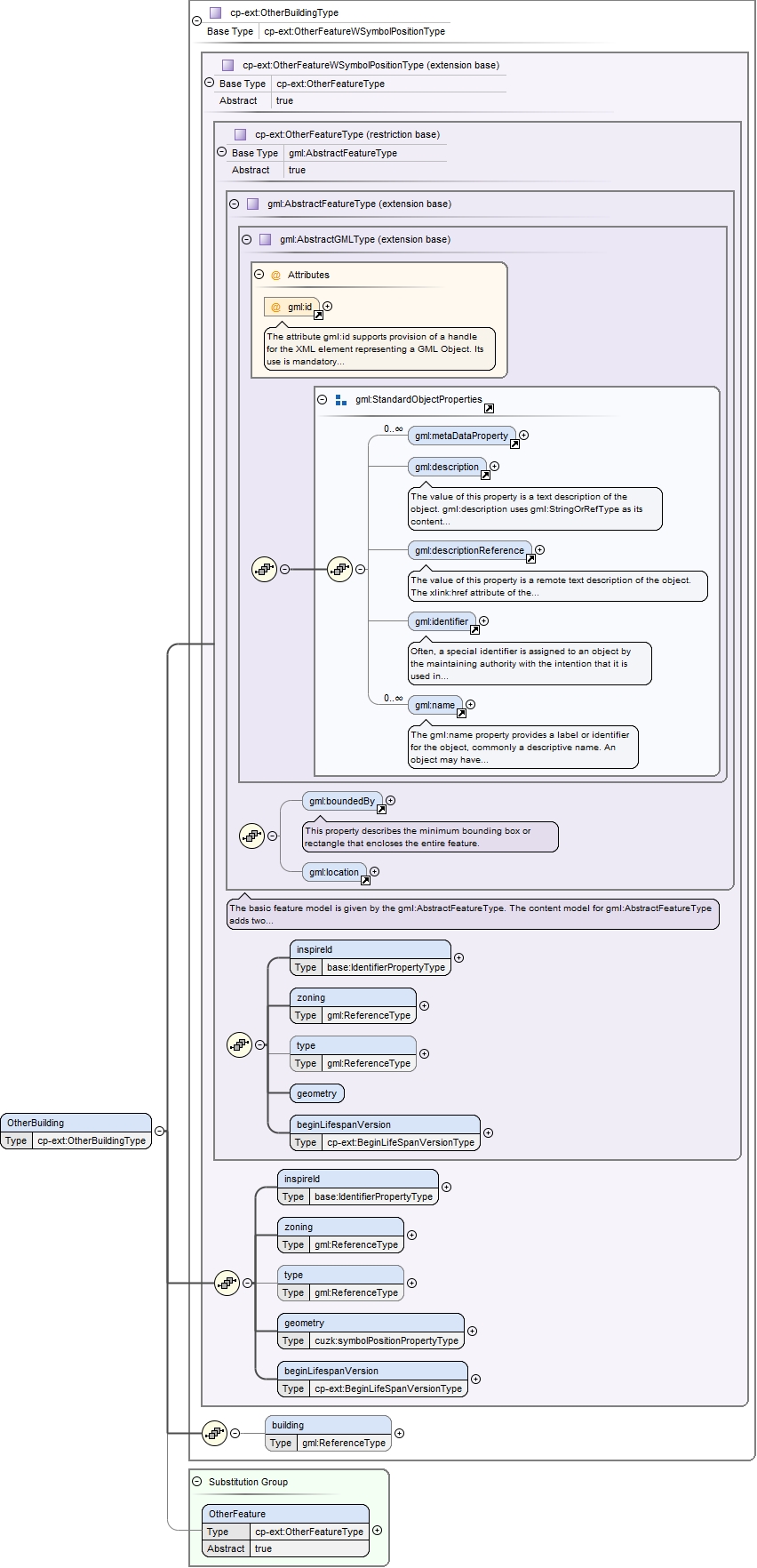Image resolution: width=757 pixels, height=1568 pixels.
Task: Follow the gml:location reference arrow
Action: tap(365, 880)
